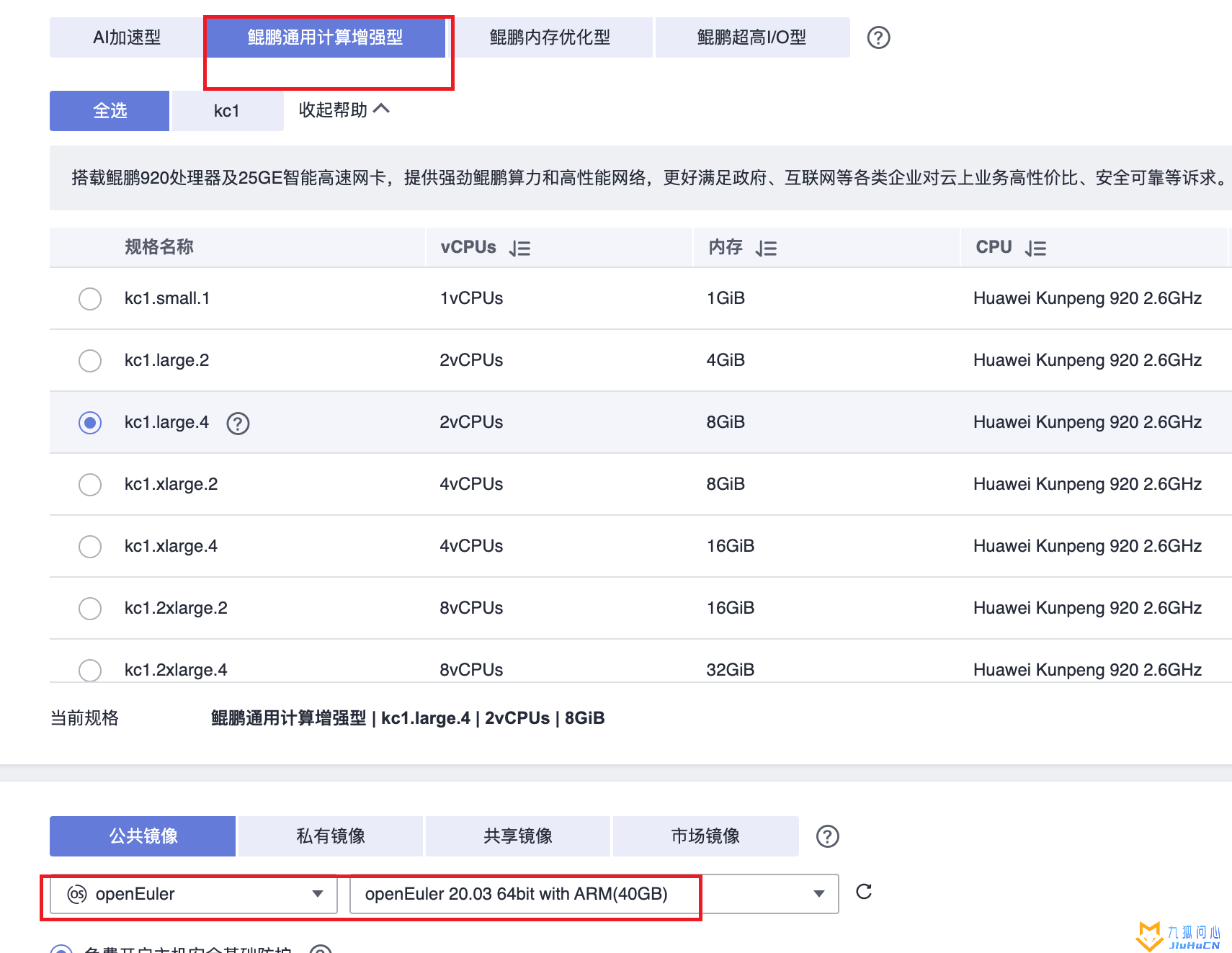
Task: Click kc1.large.2 spec name
Action: tap(167, 360)
